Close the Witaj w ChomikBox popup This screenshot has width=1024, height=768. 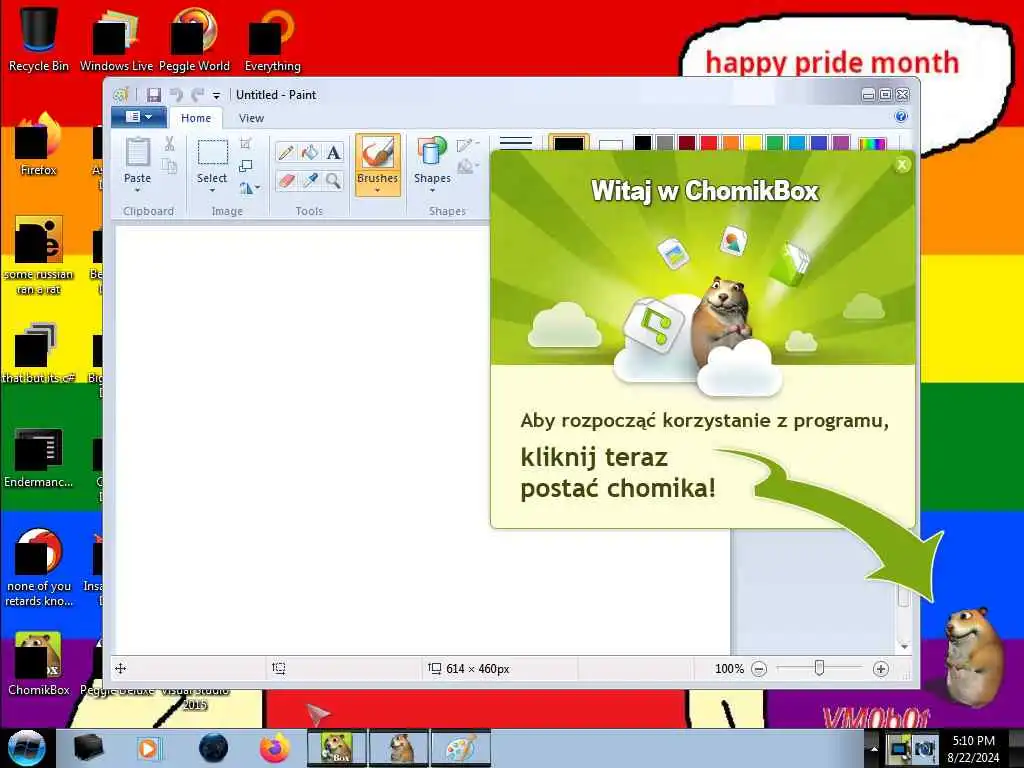tap(902, 165)
